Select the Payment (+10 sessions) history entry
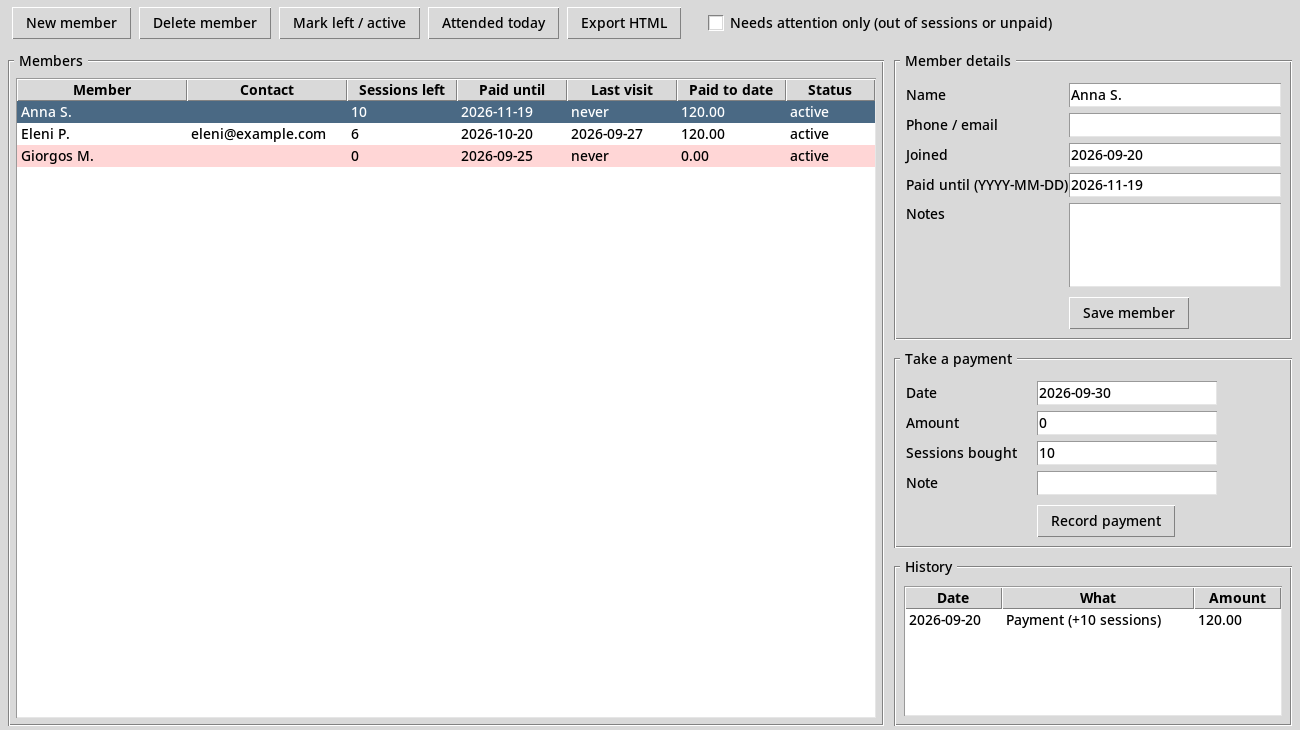 [x=1093, y=620]
